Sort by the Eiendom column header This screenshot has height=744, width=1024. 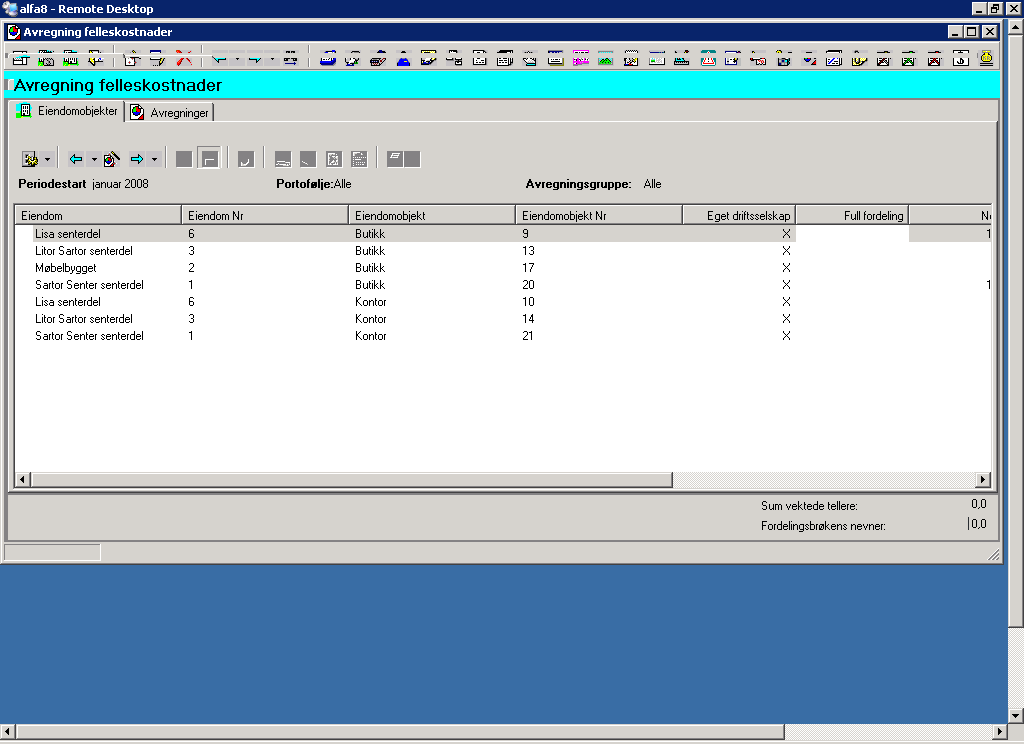98,216
